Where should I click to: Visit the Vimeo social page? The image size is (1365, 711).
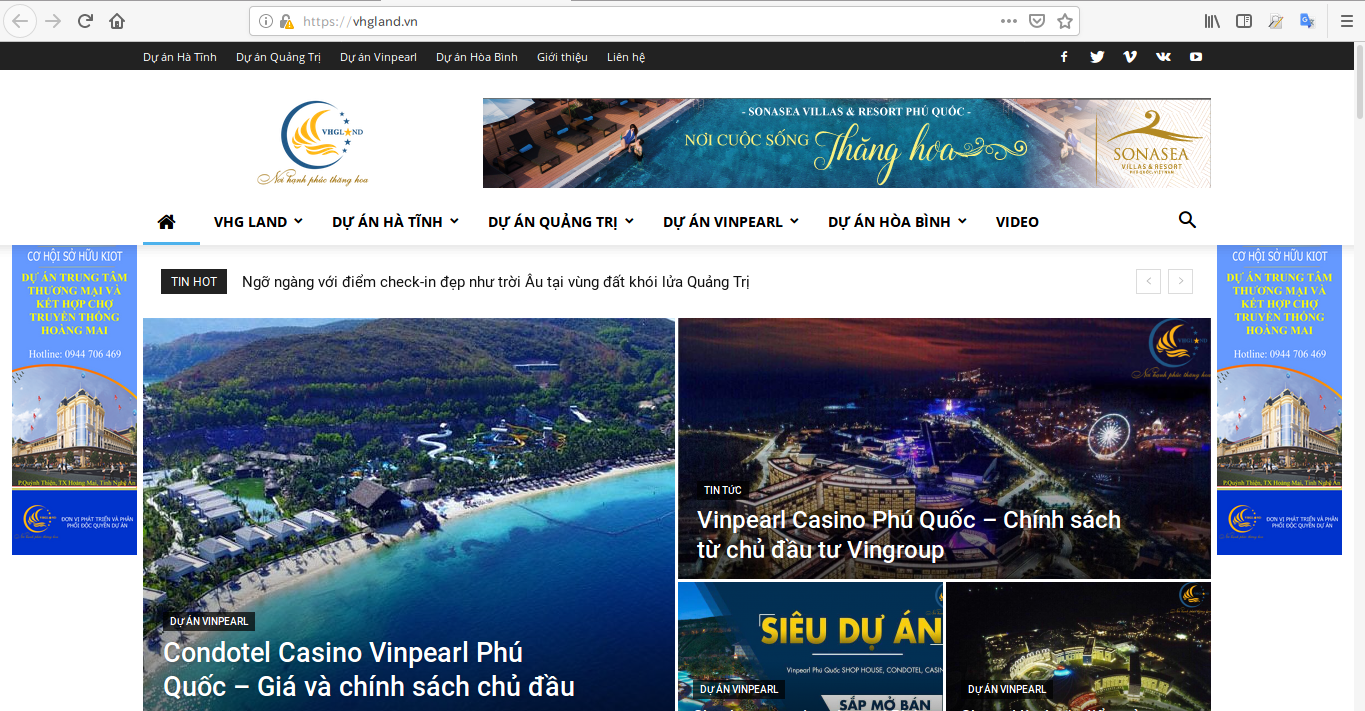pos(1130,57)
